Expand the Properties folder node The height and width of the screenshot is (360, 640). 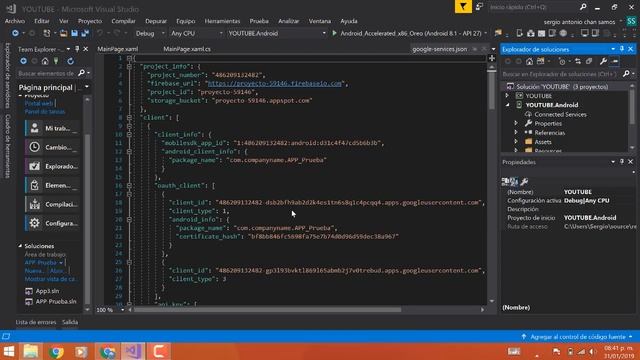point(516,123)
